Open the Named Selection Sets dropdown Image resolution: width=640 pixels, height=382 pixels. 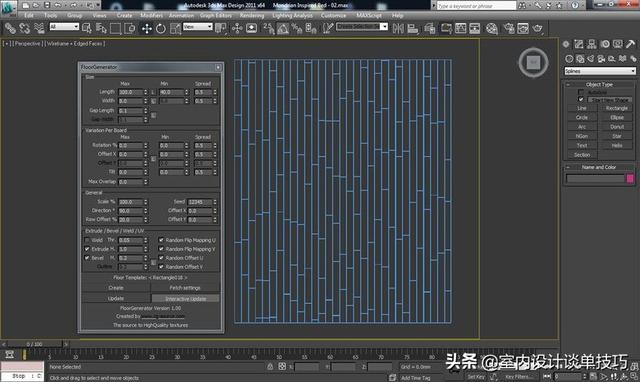(x=362, y=27)
